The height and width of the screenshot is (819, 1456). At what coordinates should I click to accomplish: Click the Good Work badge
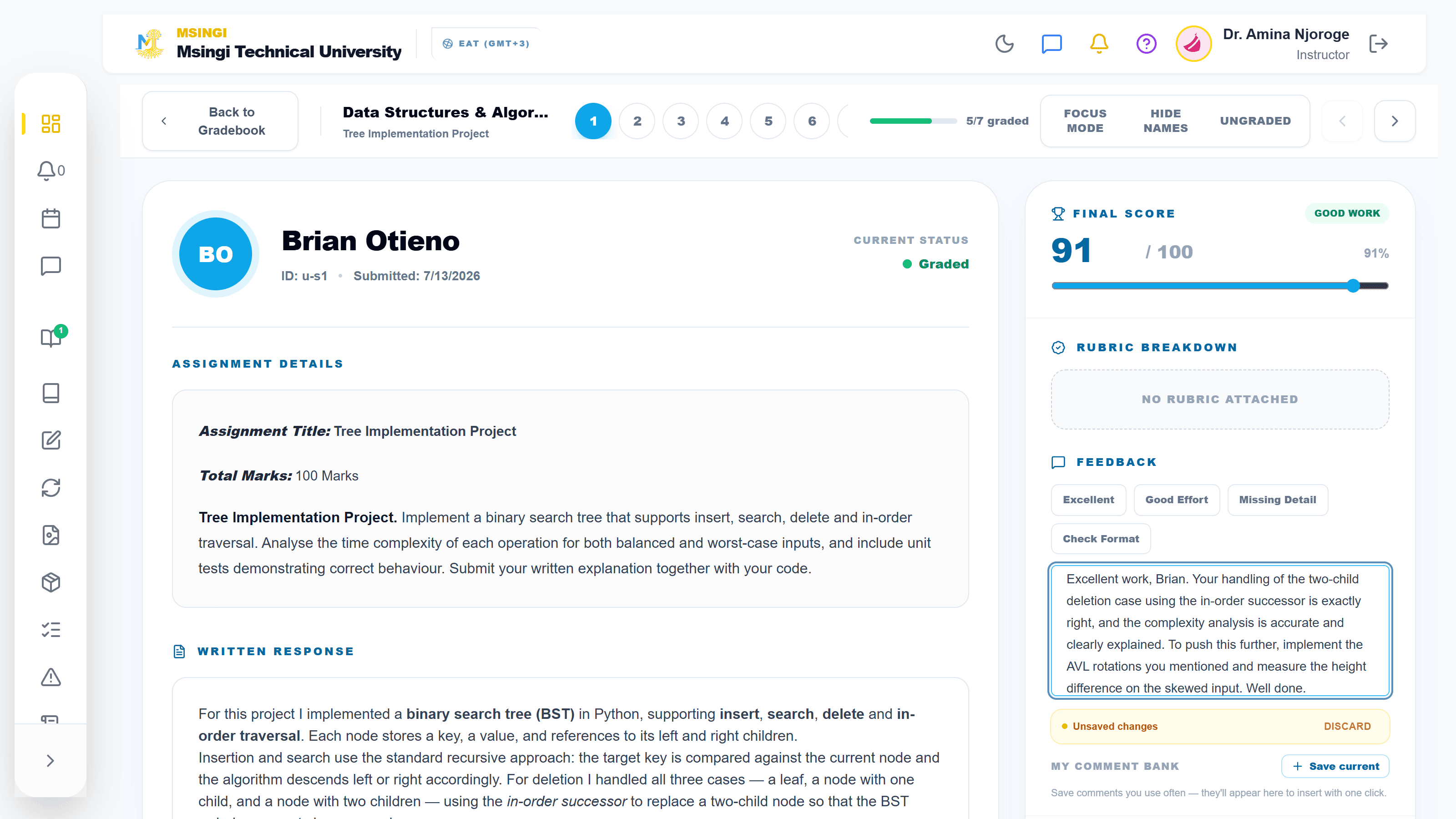coord(1347,213)
